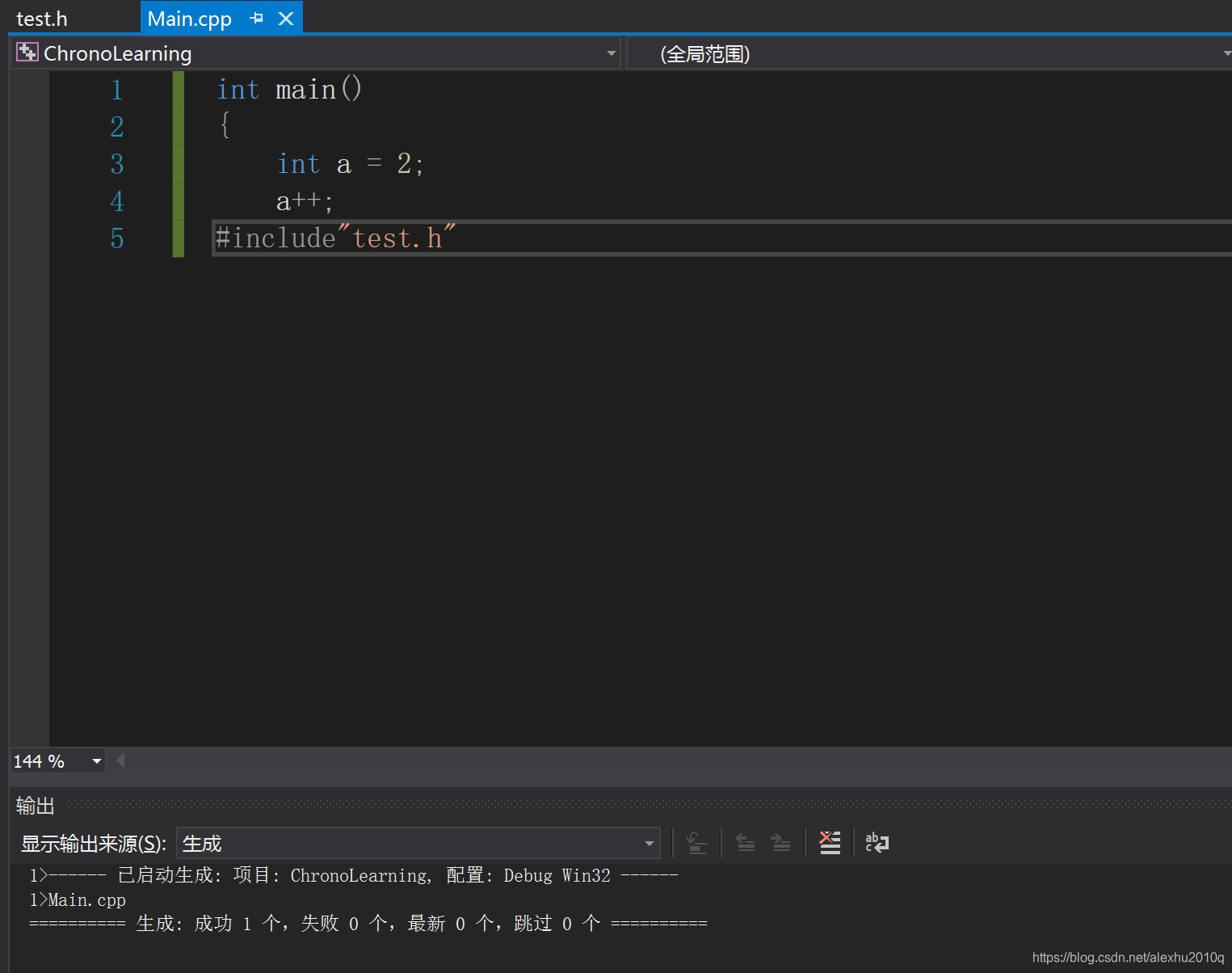Open the 生成 output source dropdown

click(418, 843)
